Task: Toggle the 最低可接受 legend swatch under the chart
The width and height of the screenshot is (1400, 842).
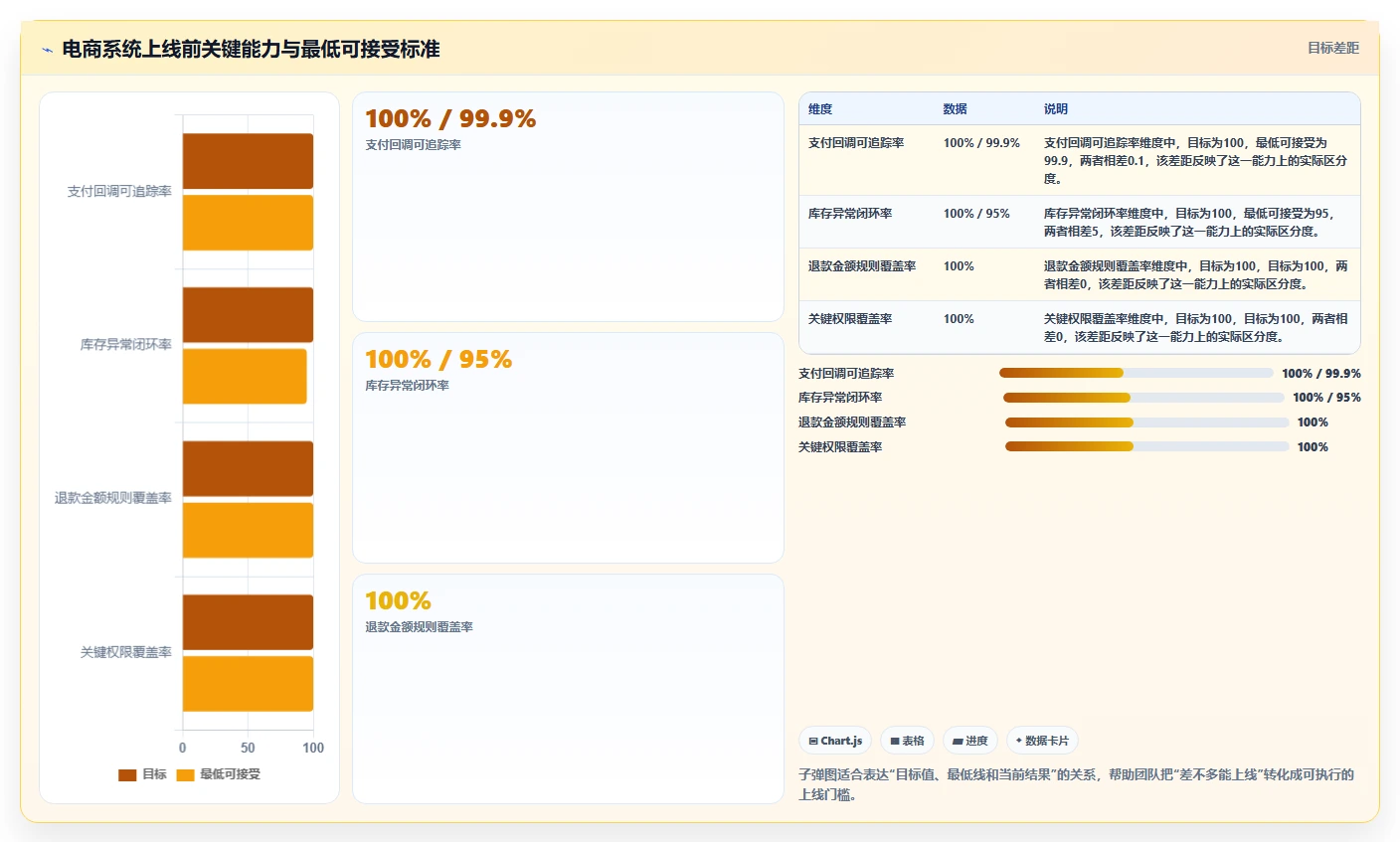Action: [185, 774]
